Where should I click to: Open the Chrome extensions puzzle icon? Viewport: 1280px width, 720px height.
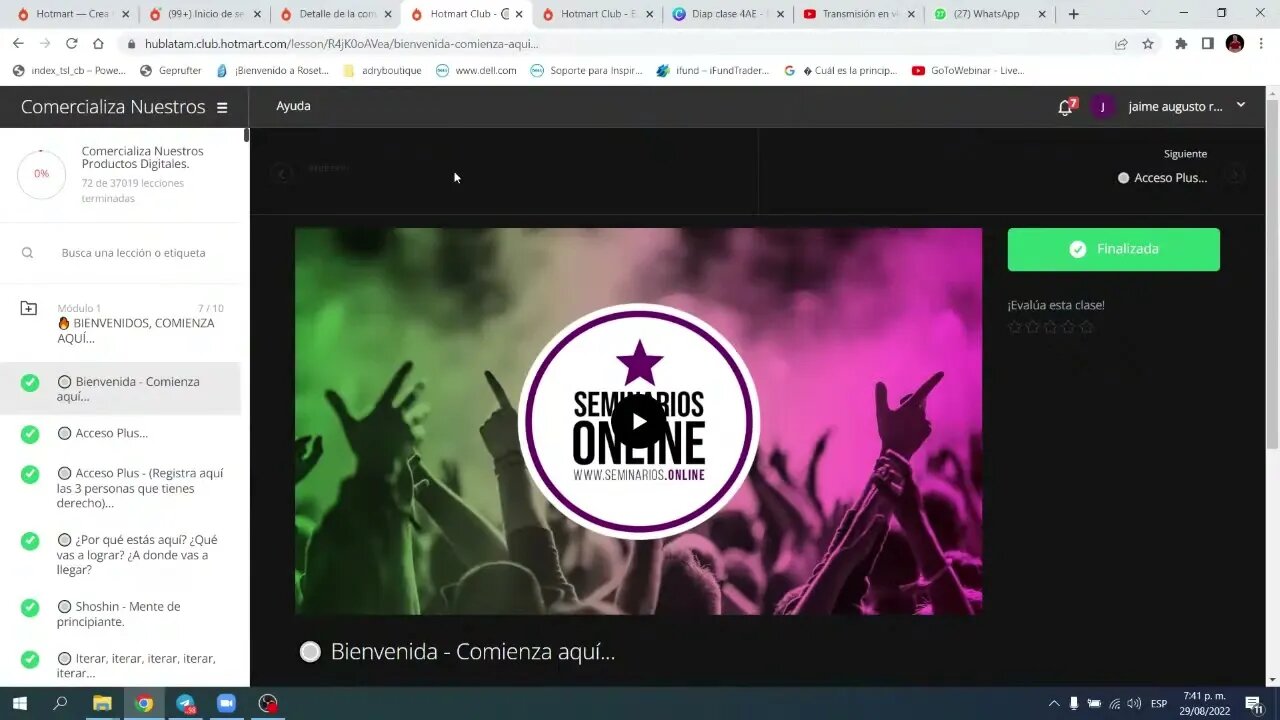[x=1181, y=44]
